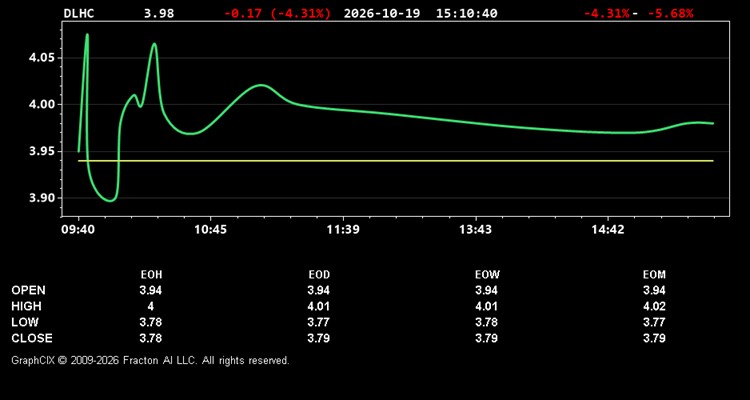Click the EOW CLOSE value 3.79

click(486, 338)
